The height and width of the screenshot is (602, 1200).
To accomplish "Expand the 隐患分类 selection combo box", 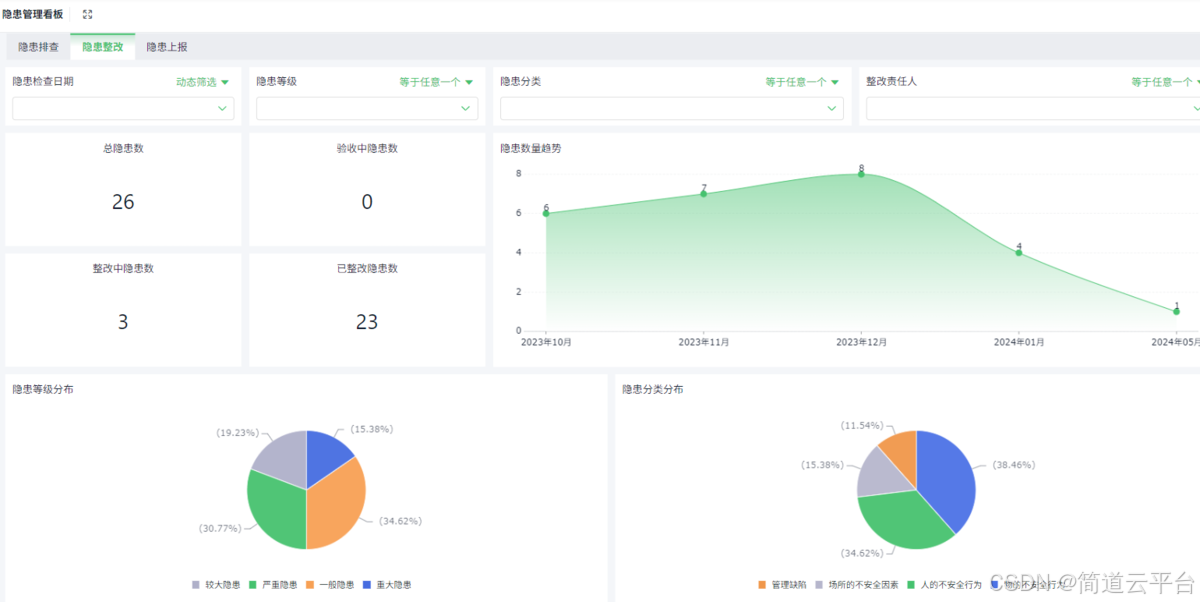I will pyautogui.click(x=672, y=108).
